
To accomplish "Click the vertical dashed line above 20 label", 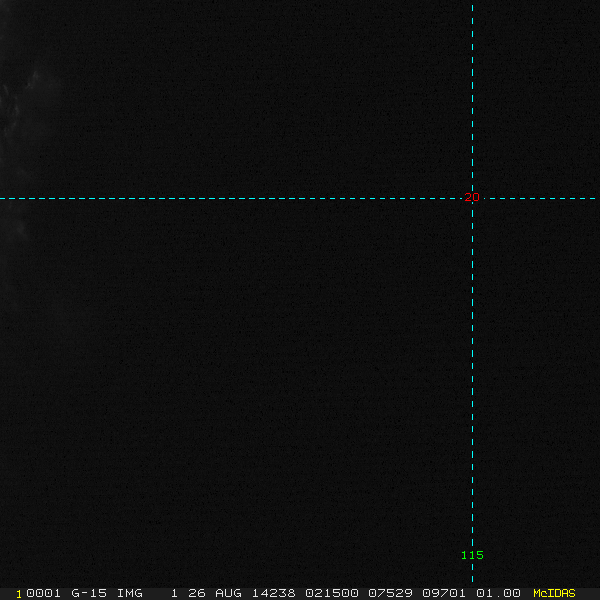I will tap(473, 98).
